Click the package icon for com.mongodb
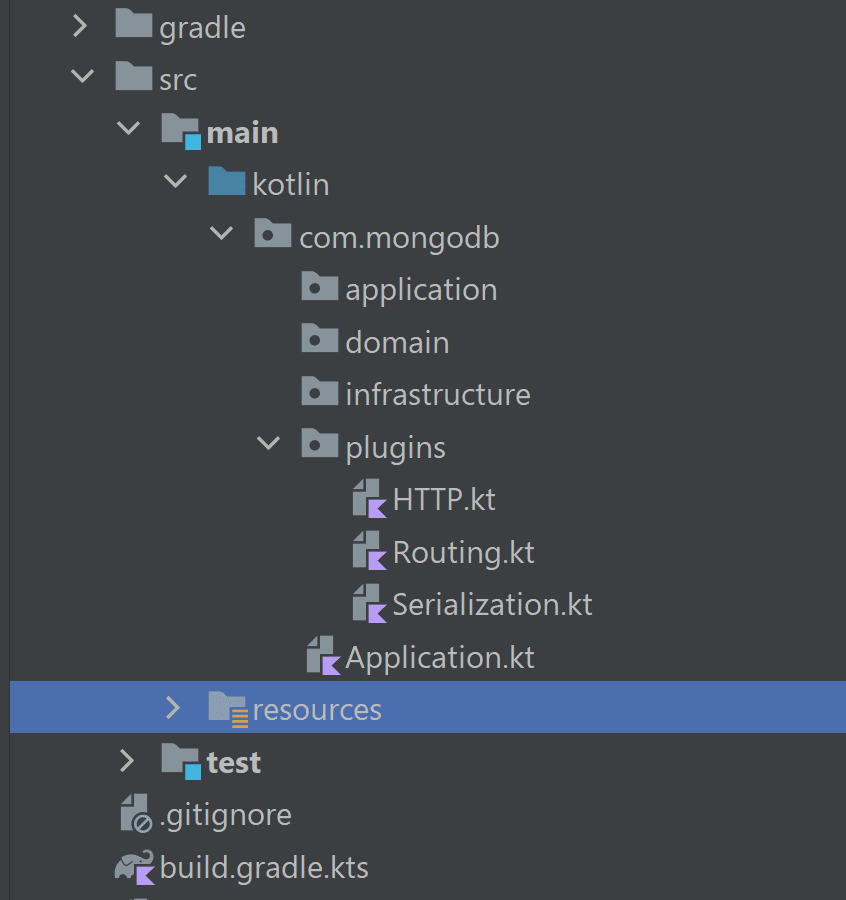The image size is (846, 900). point(271,234)
